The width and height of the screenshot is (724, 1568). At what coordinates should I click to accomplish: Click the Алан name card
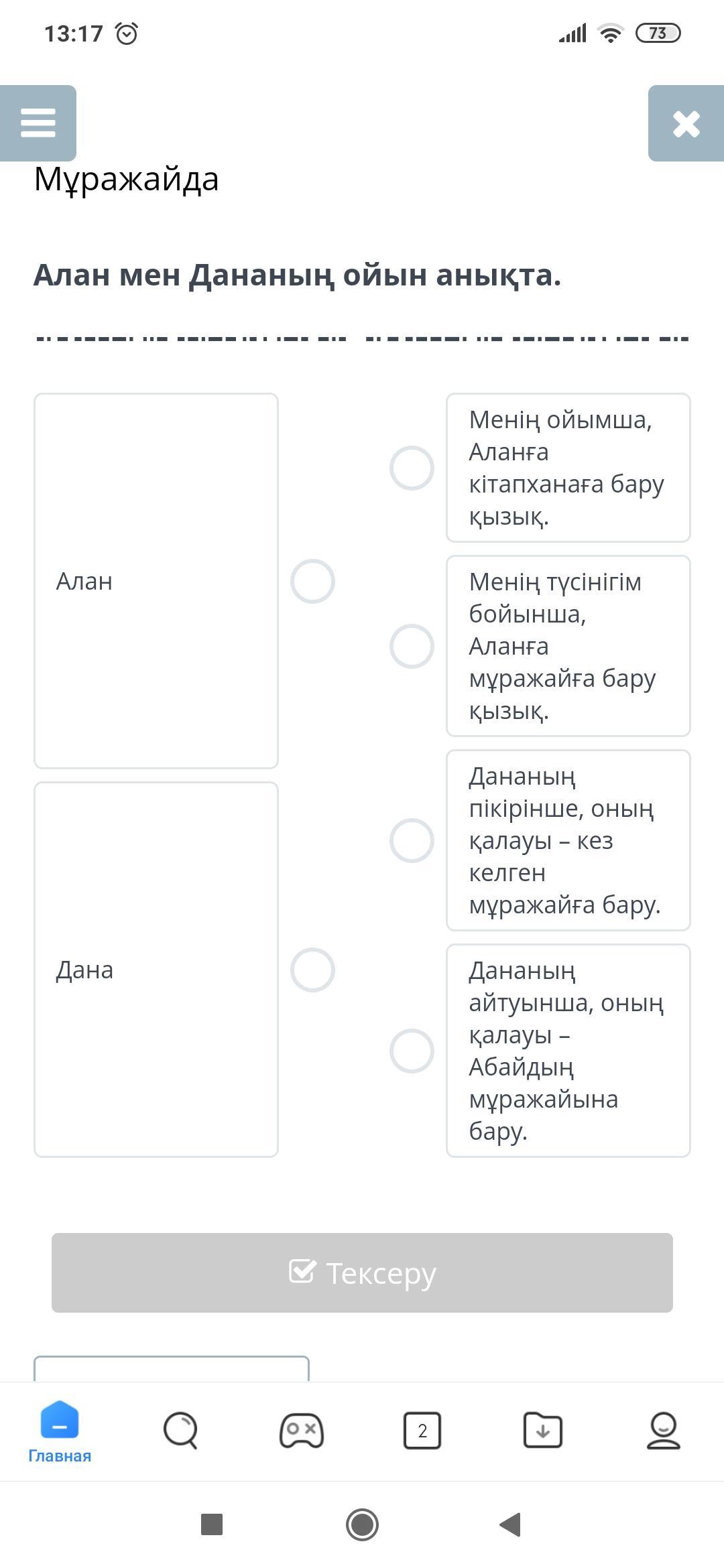[156, 581]
